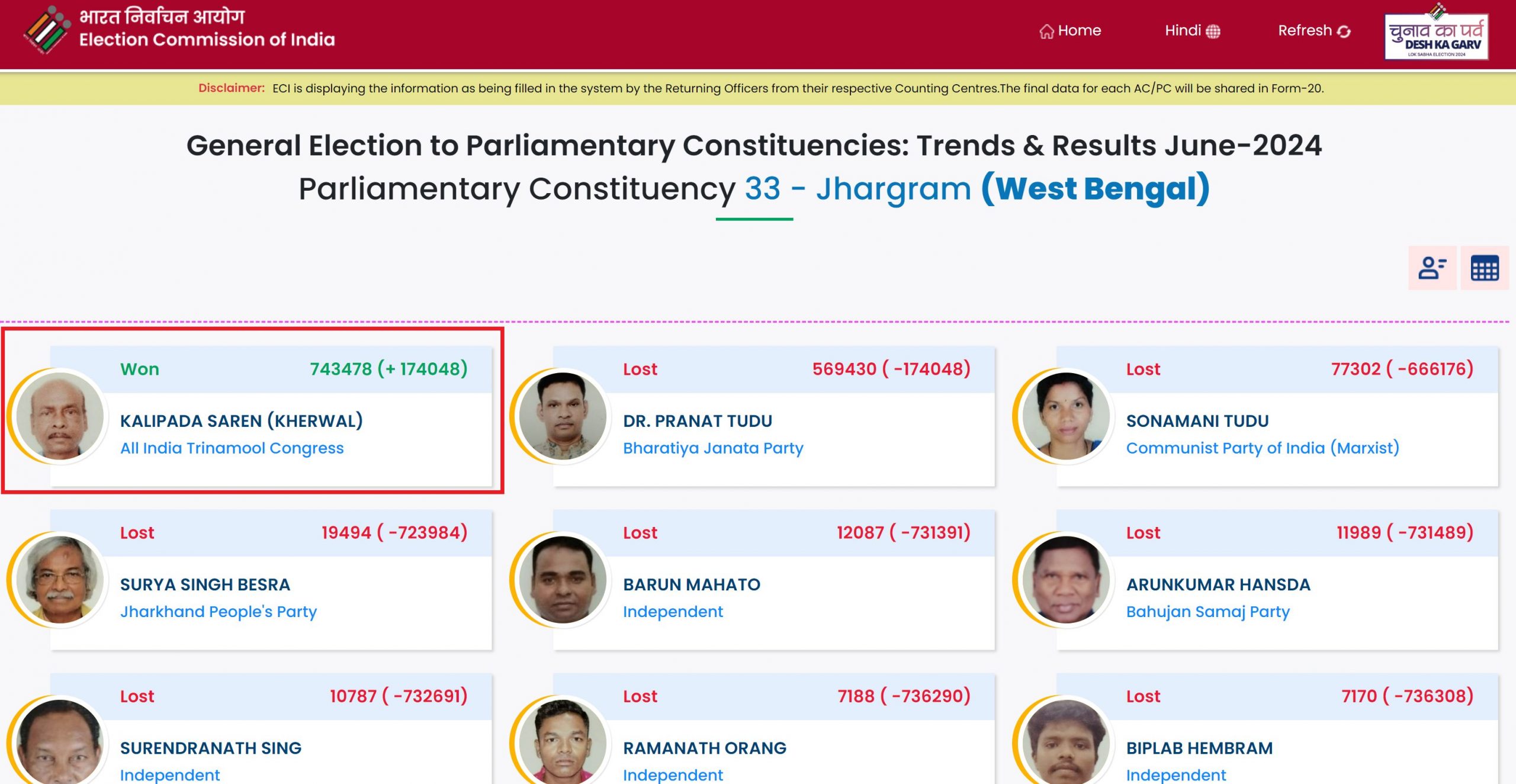Click vote count 11989 ( -731489)
1516x784 pixels.
click(1405, 532)
